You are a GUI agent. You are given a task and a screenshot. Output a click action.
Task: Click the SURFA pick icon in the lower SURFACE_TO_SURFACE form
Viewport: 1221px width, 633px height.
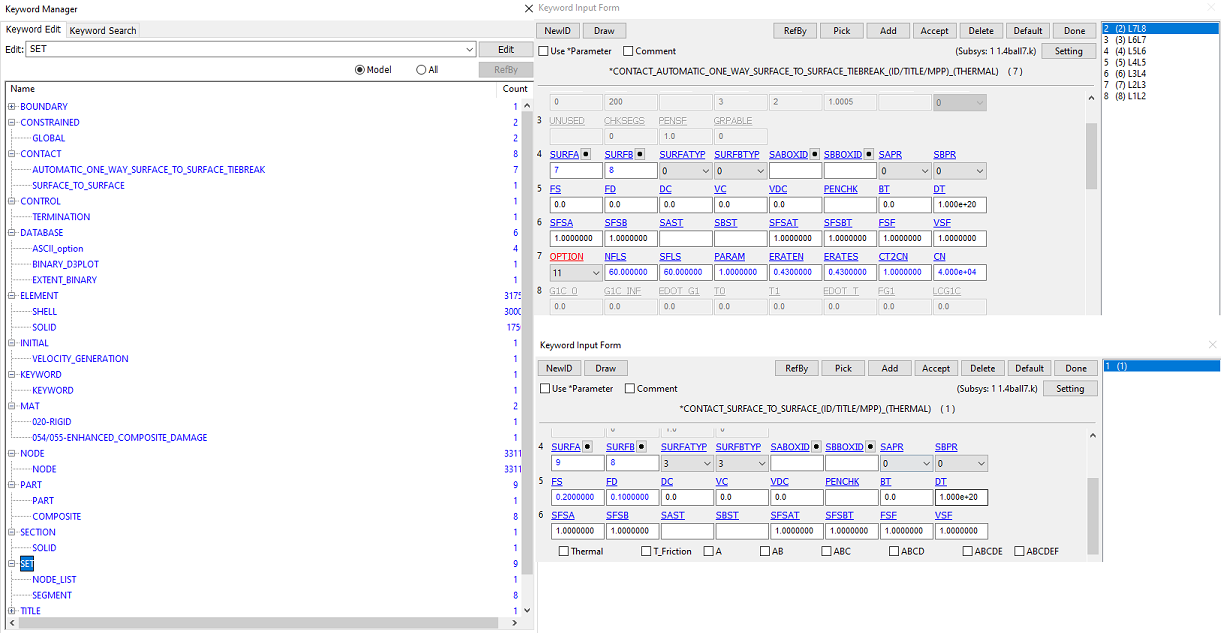pos(587,447)
